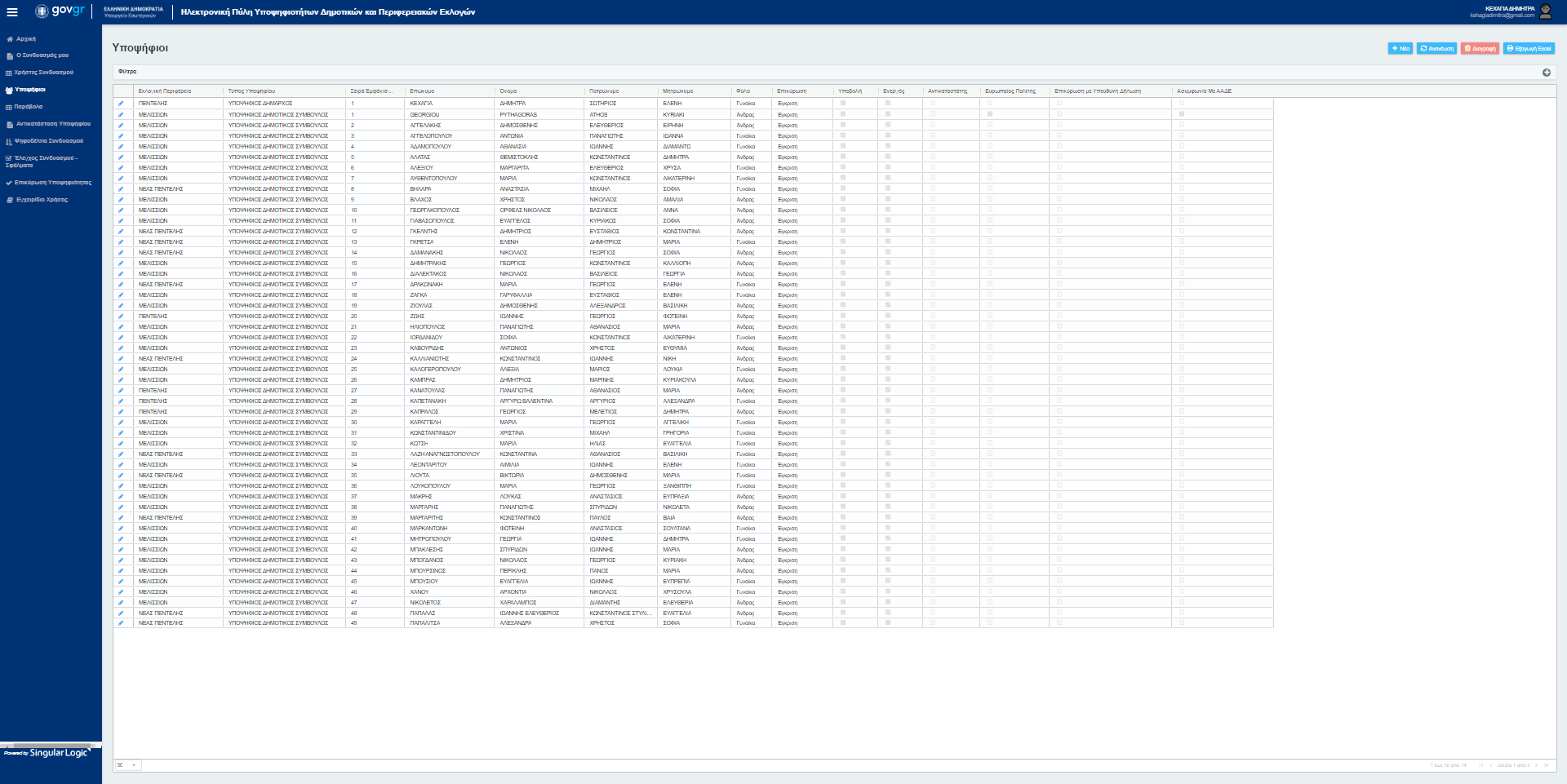Go to Ψηφοδέλτια Συνδυασμού in sidebar
The height and width of the screenshot is (784, 1567).
tap(48, 141)
